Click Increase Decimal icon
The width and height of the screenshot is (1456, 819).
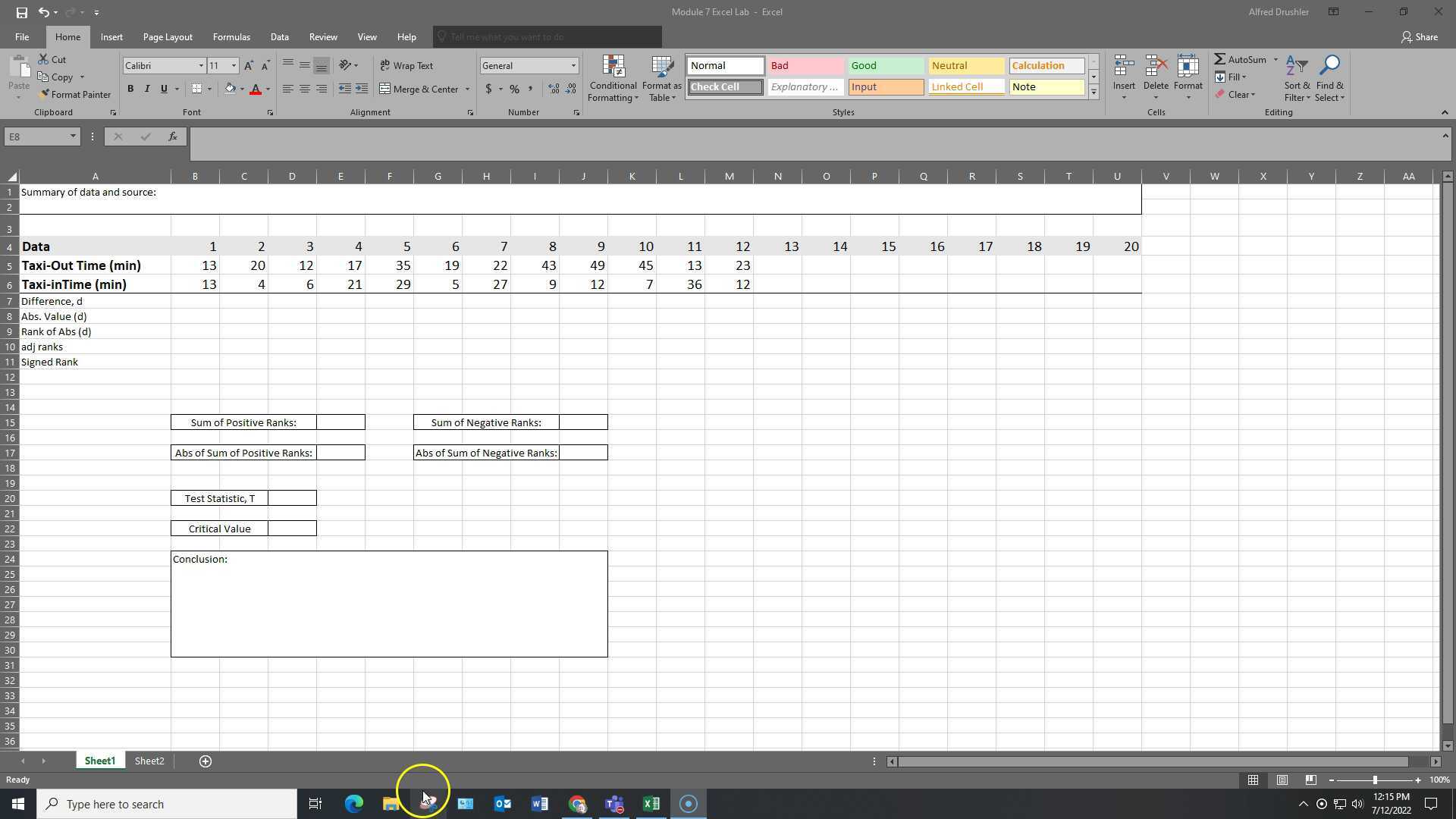pyautogui.click(x=554, y=89)
